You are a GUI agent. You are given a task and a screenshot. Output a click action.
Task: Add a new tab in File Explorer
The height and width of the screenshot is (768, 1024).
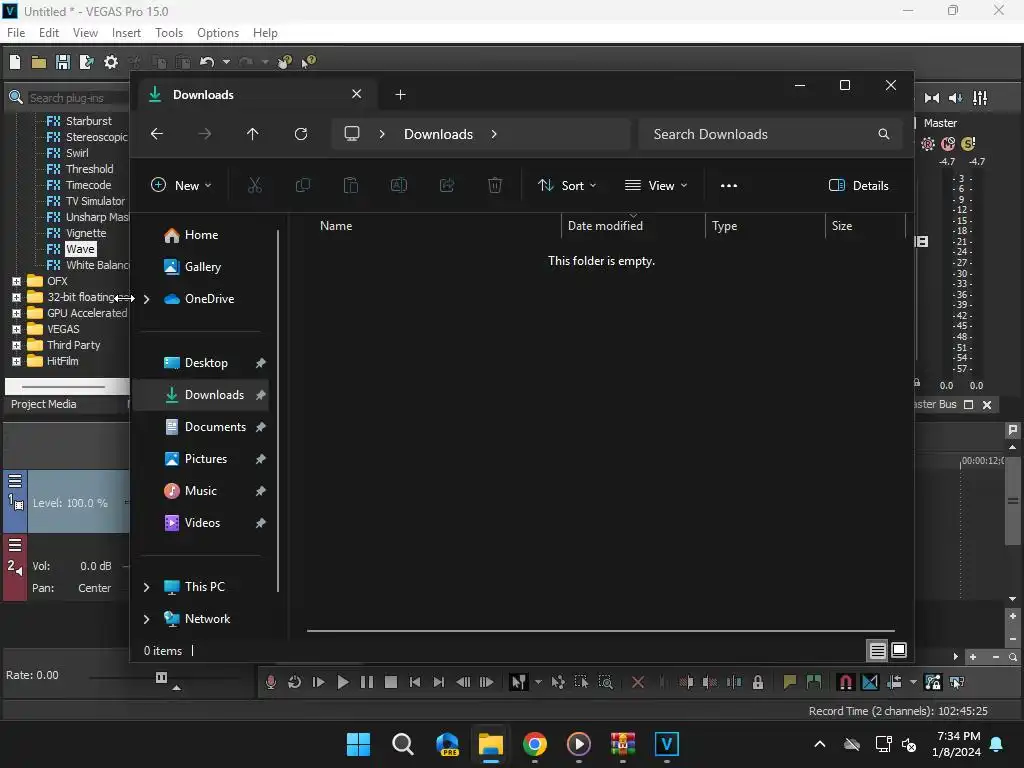tap(400, 95)
